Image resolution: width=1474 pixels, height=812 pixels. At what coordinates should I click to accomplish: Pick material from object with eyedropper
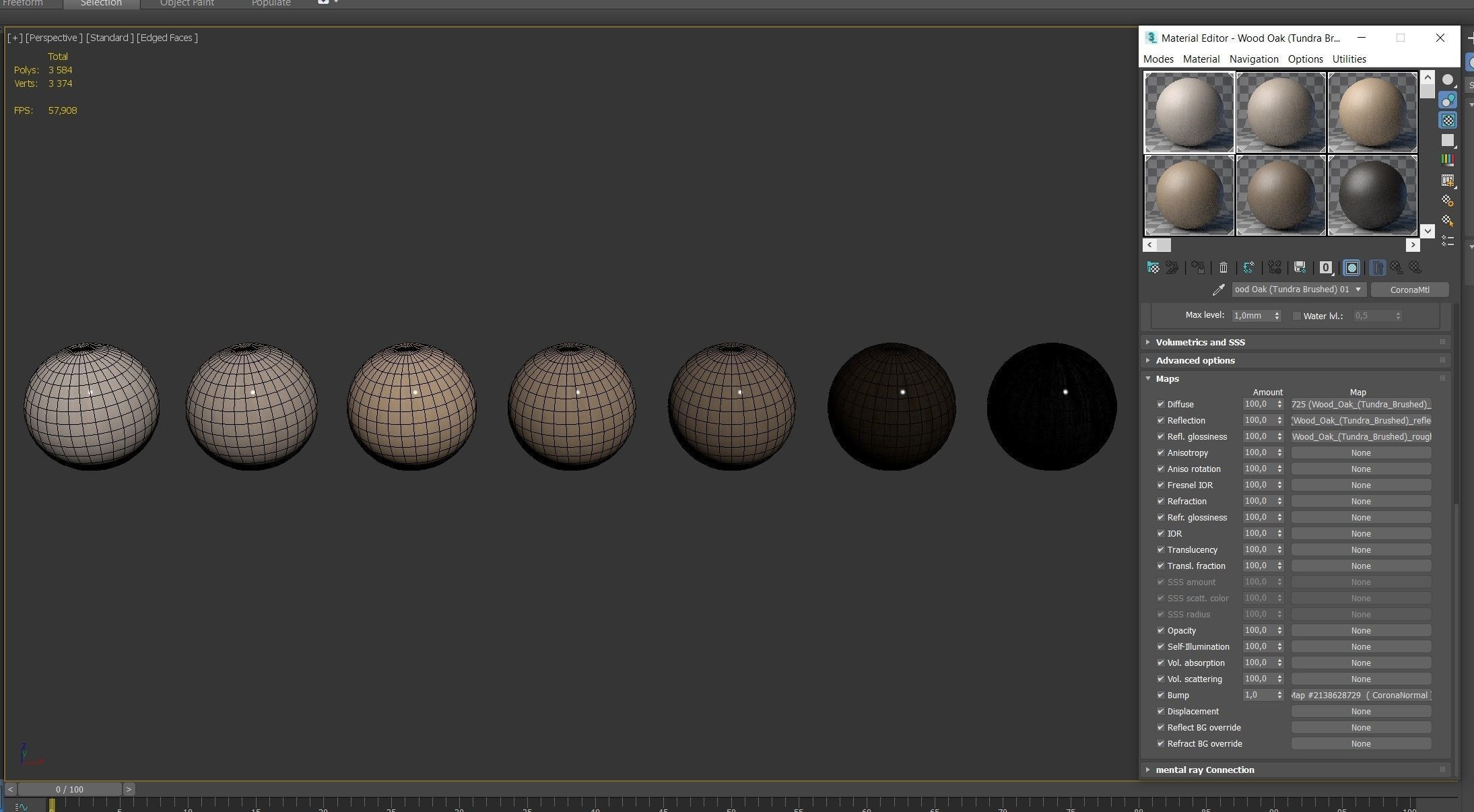[x=1218, y=290]
